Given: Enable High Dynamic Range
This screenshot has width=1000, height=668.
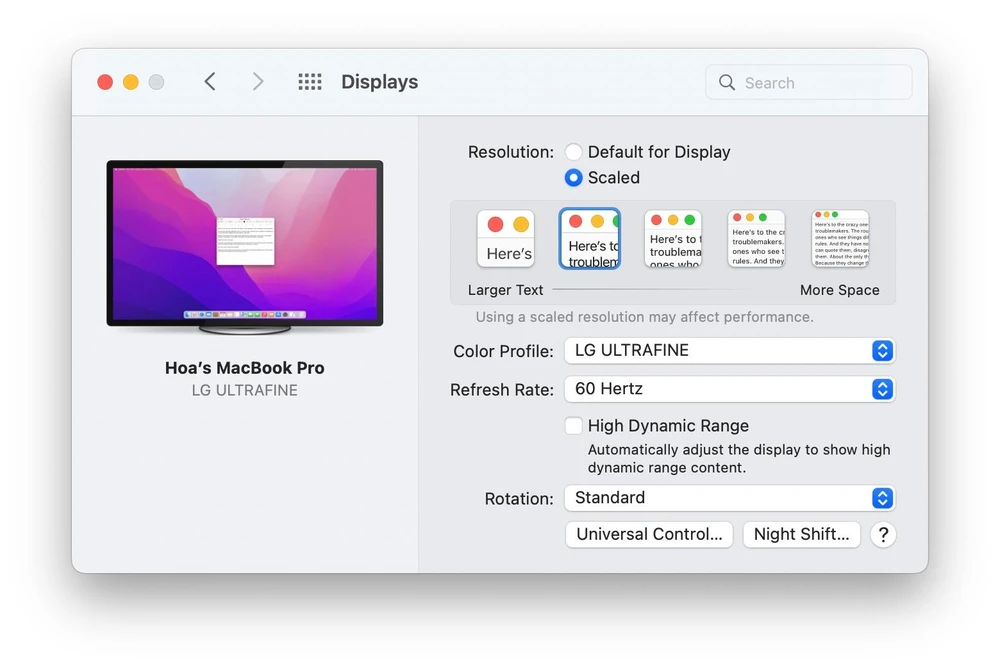Looking at the screenshot, I should click(574, 425).
